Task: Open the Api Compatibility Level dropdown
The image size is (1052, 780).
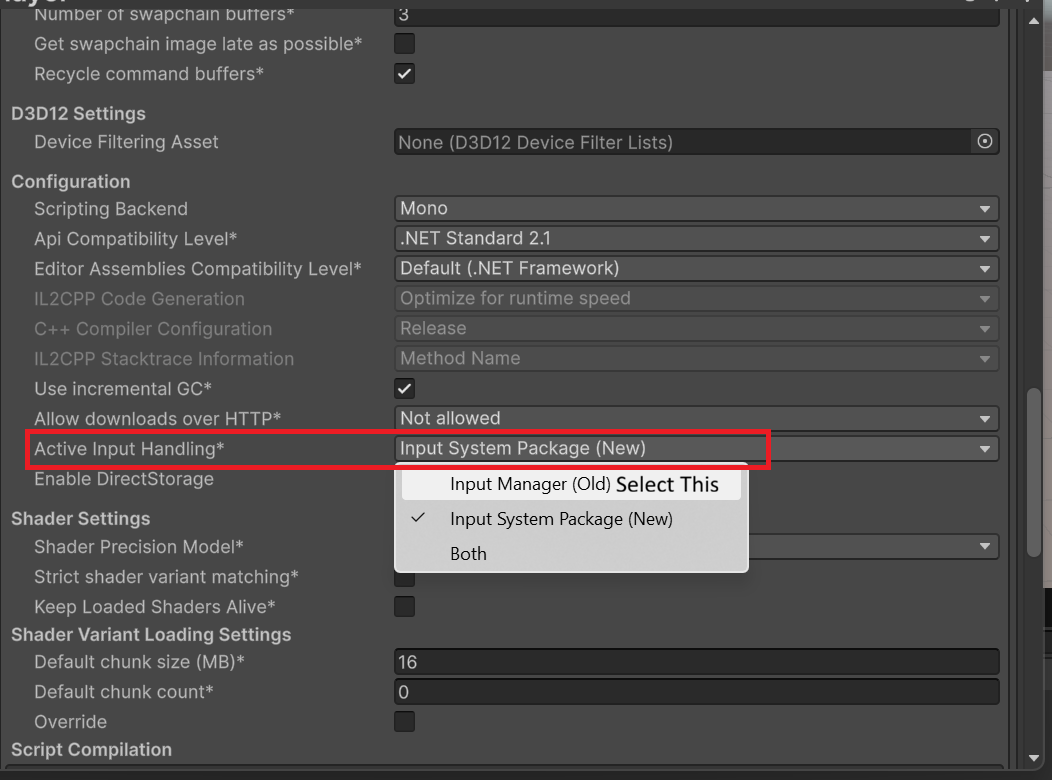Action: click(697, 238)
